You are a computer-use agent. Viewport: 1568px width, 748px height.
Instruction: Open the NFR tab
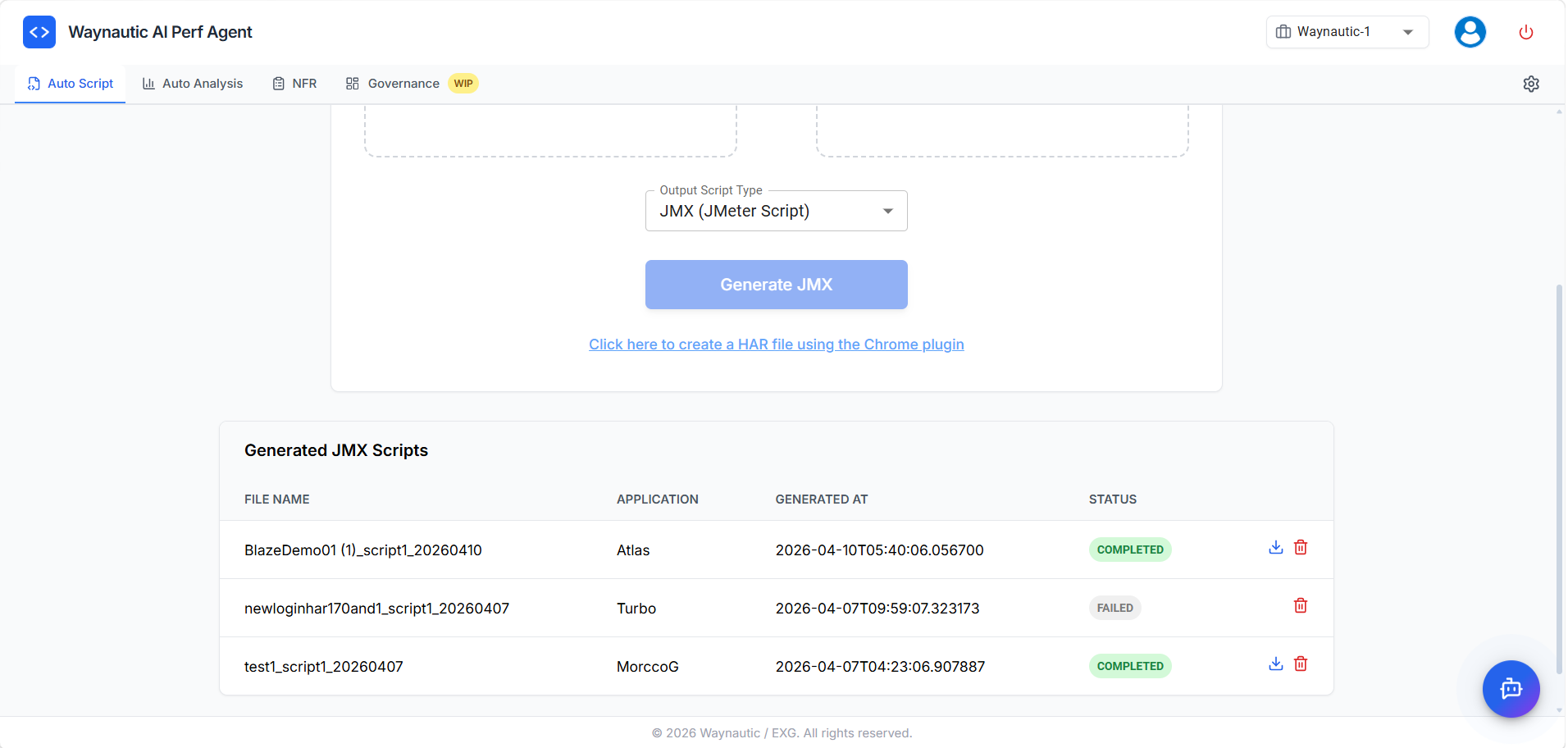tap(294, 83)
